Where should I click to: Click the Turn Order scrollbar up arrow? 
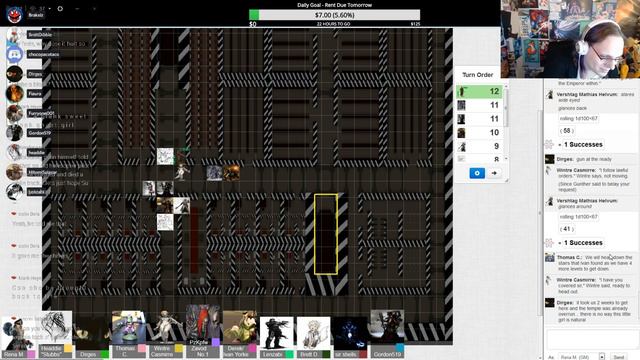[506, 87]
